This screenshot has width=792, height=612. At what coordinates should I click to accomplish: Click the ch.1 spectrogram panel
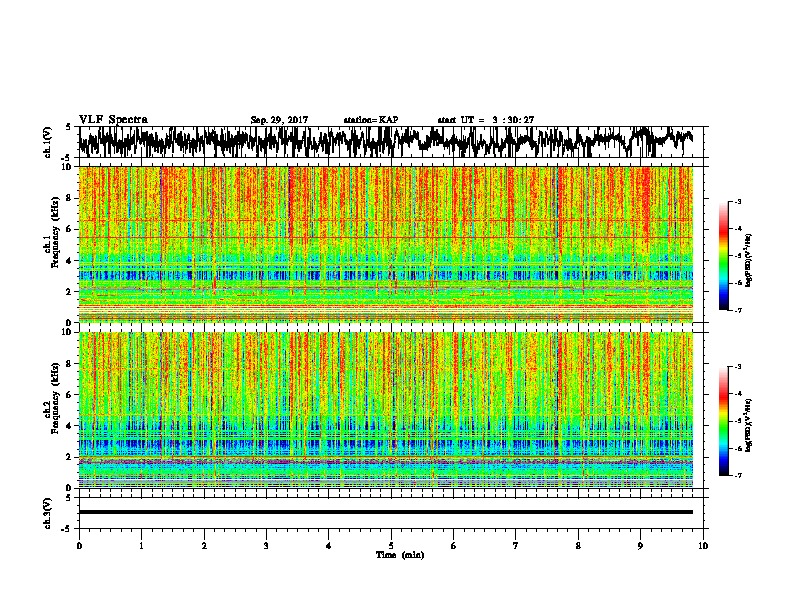click(386, 244)
